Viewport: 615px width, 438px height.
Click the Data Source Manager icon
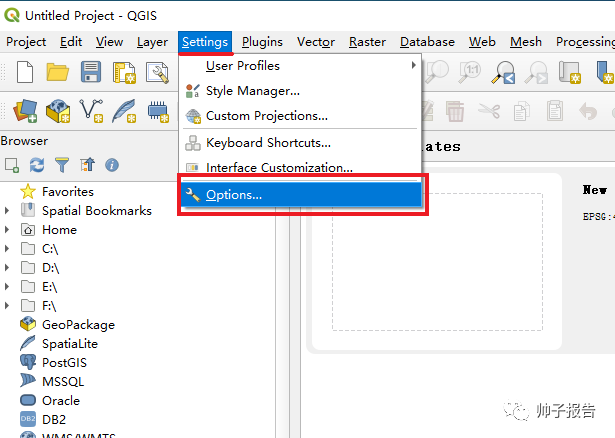(x=25, y=111)
